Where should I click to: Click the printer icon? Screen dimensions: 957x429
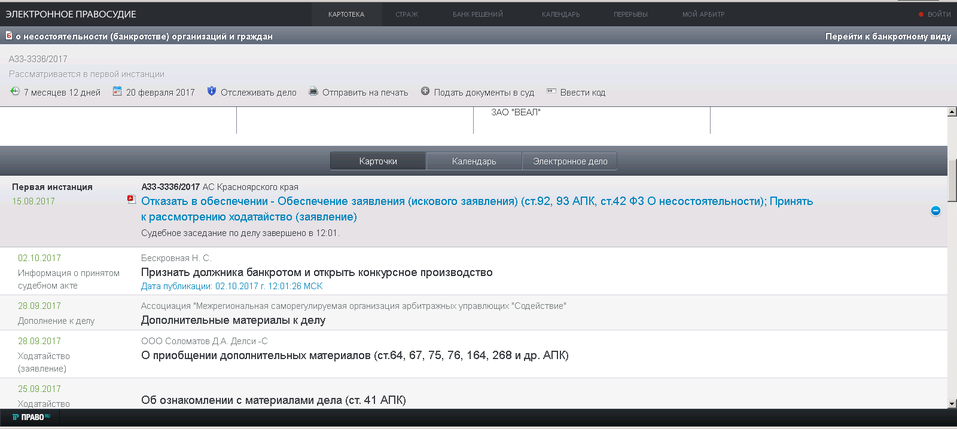click(x=313, y=92)
